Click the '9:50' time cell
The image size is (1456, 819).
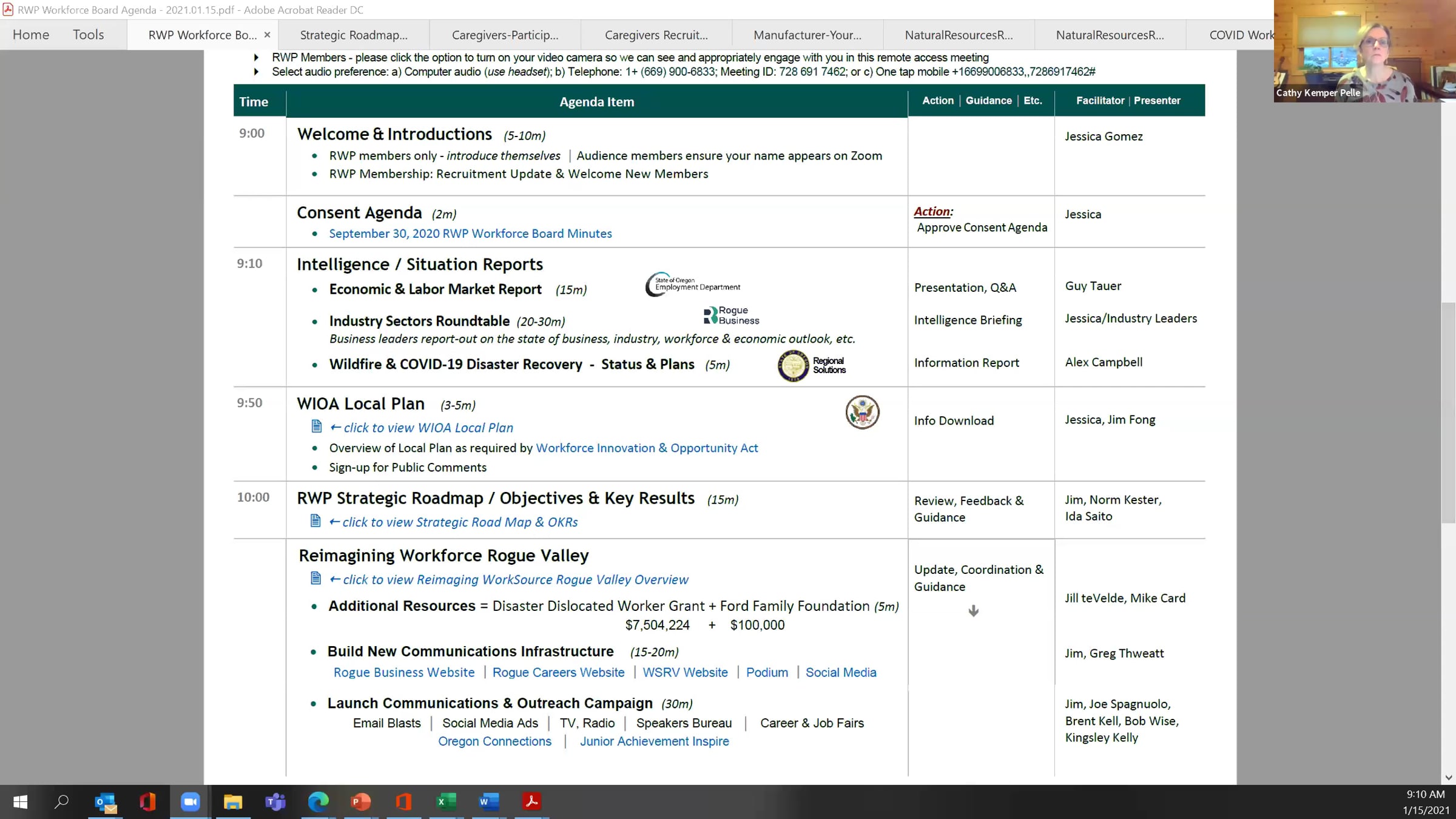(x=249, y=403)
